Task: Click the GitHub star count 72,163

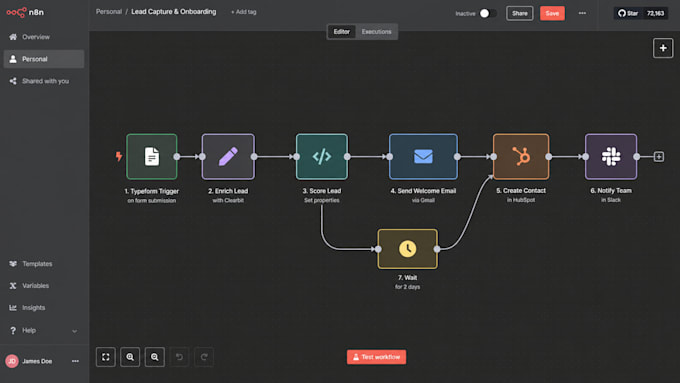Action: [x=655, y=13]
